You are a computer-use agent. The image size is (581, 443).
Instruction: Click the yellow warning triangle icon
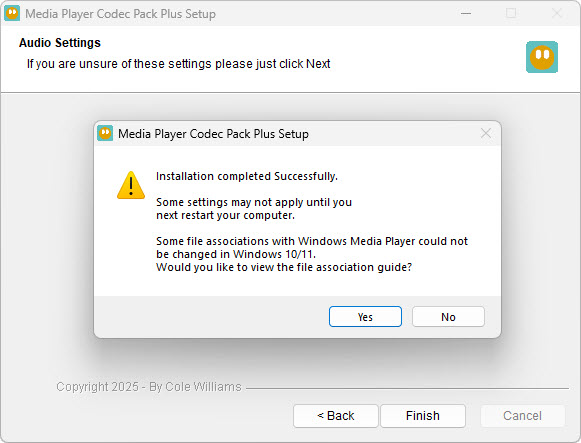click(131, 185)
